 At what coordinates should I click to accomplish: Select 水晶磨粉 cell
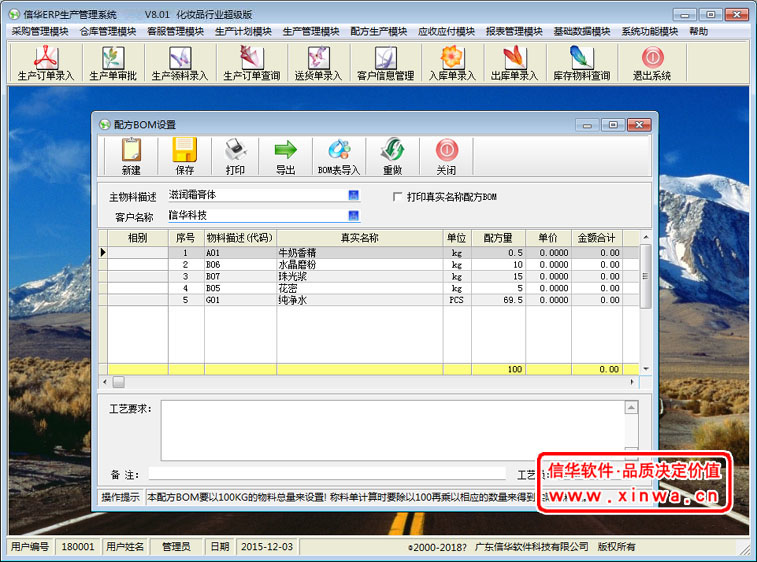tap(359, 265)
